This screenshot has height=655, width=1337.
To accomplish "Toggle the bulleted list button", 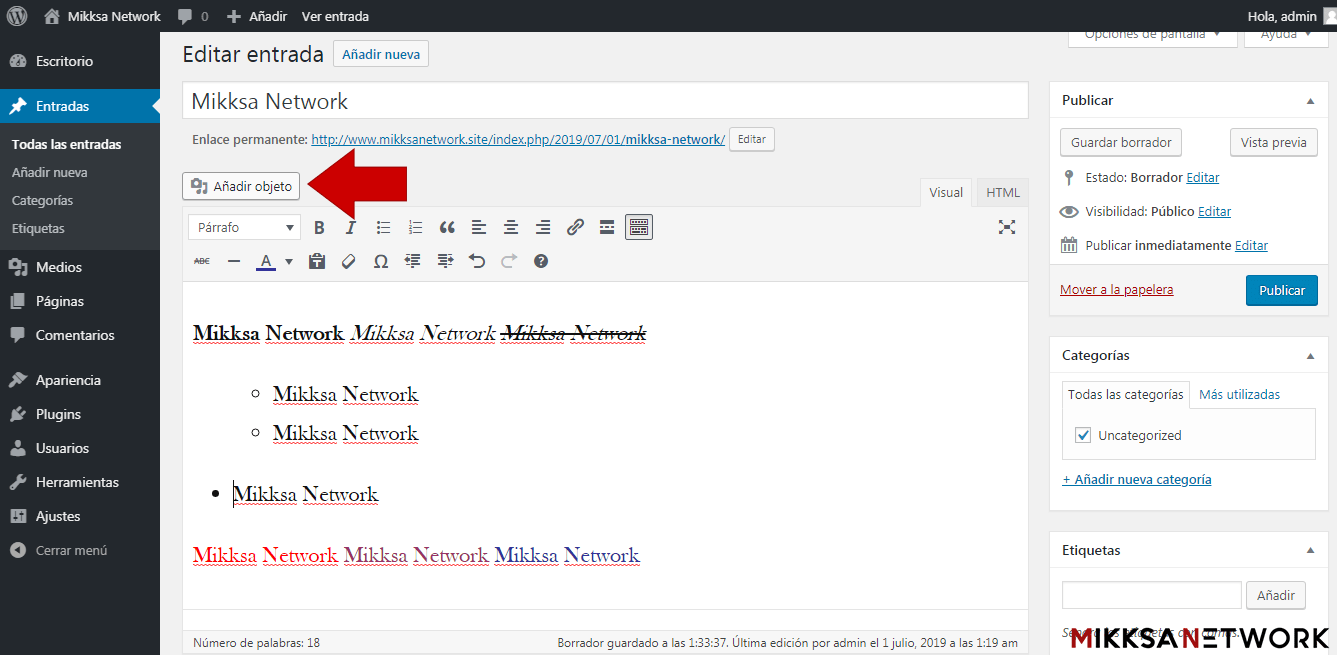I will click(383, 228).
